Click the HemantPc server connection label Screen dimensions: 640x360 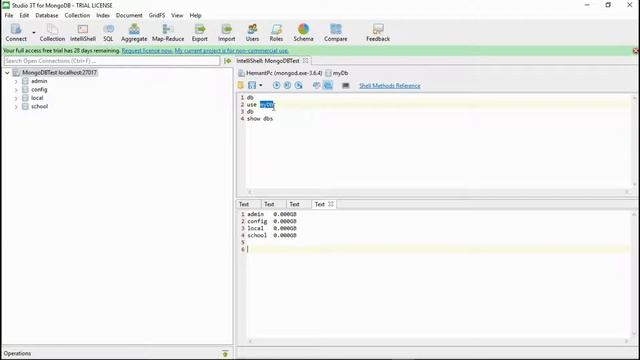[x=284, y=73]
